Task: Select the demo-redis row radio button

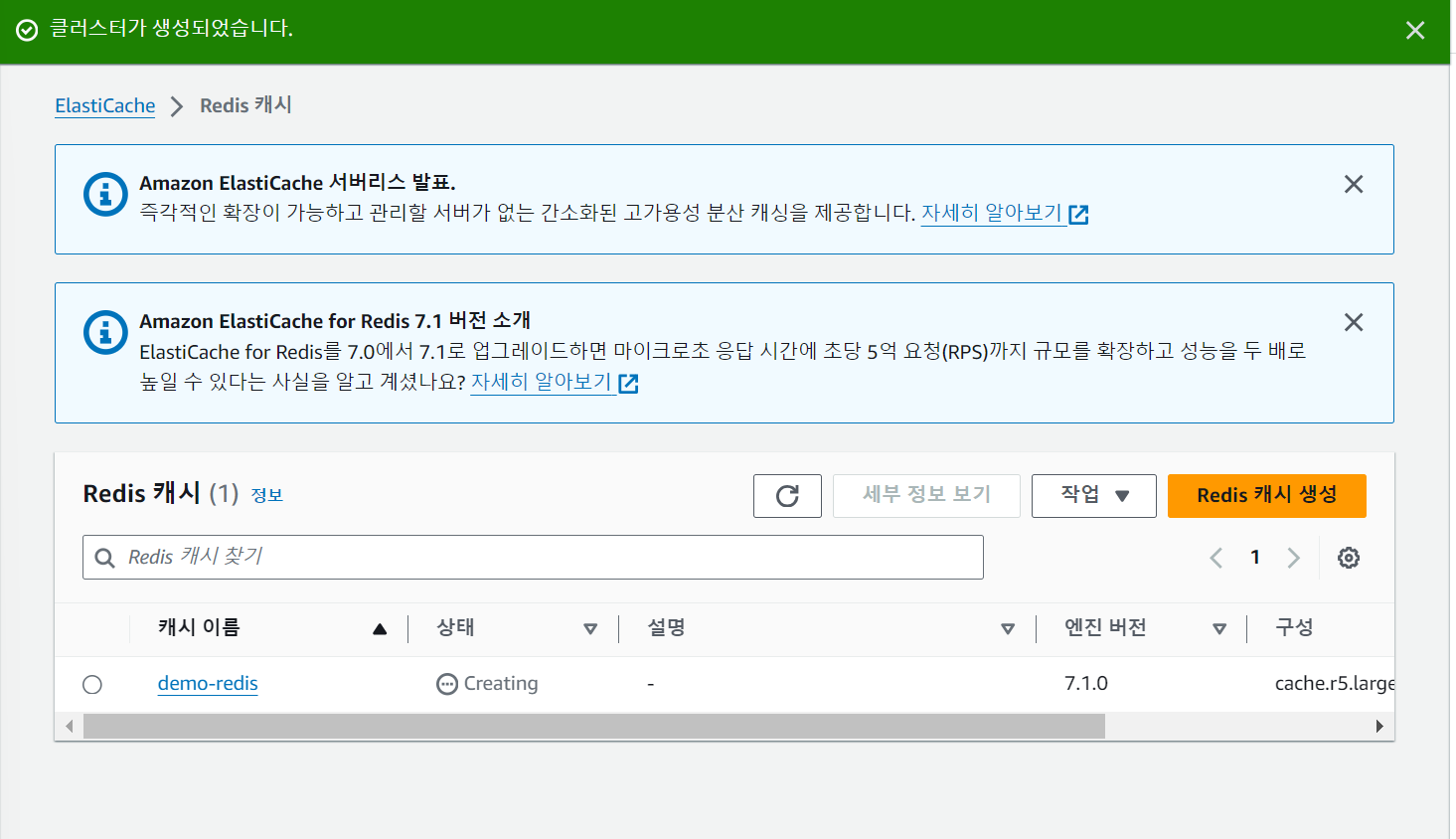Action: (92, 684)
